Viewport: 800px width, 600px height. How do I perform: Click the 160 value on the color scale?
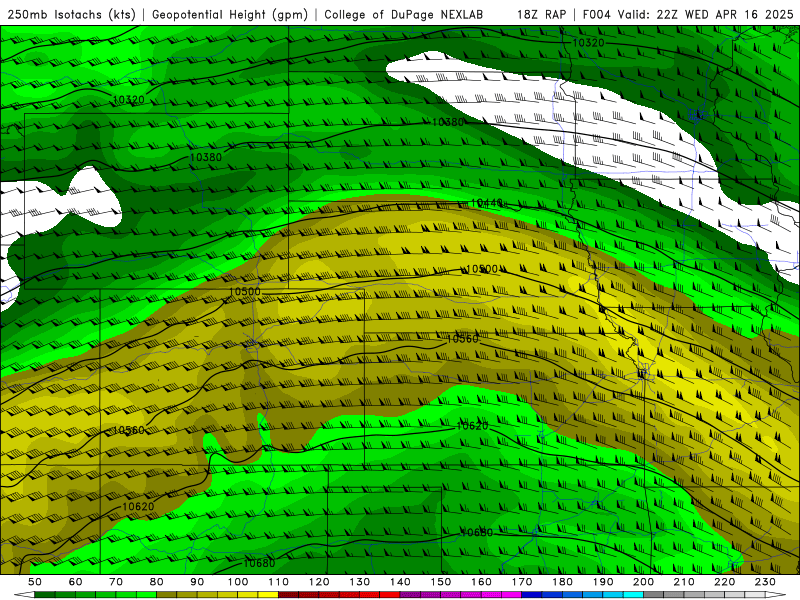(482, 582)
